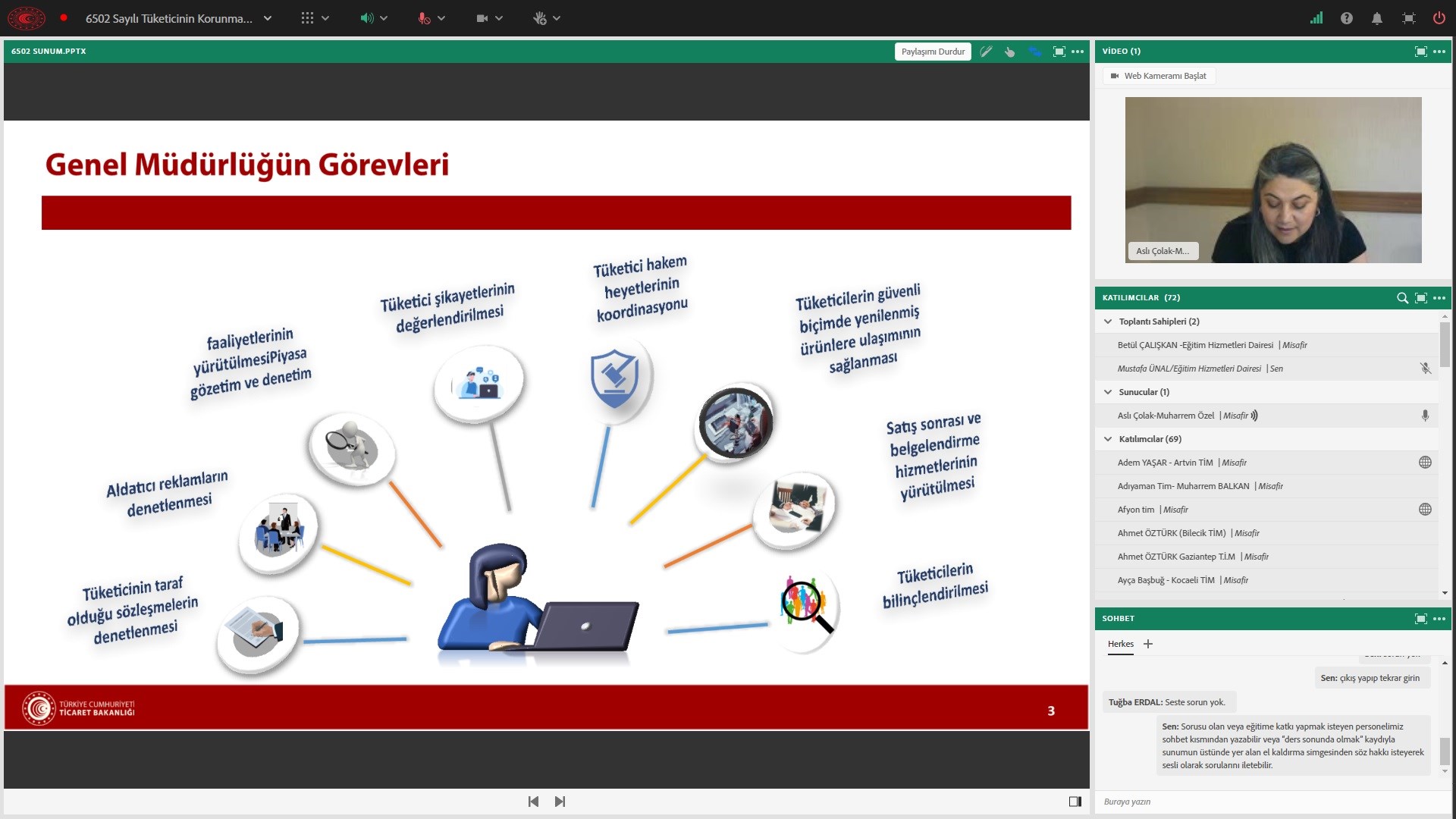Check the connection status bars icon
1456x819 pixels.
[1316, 18]
